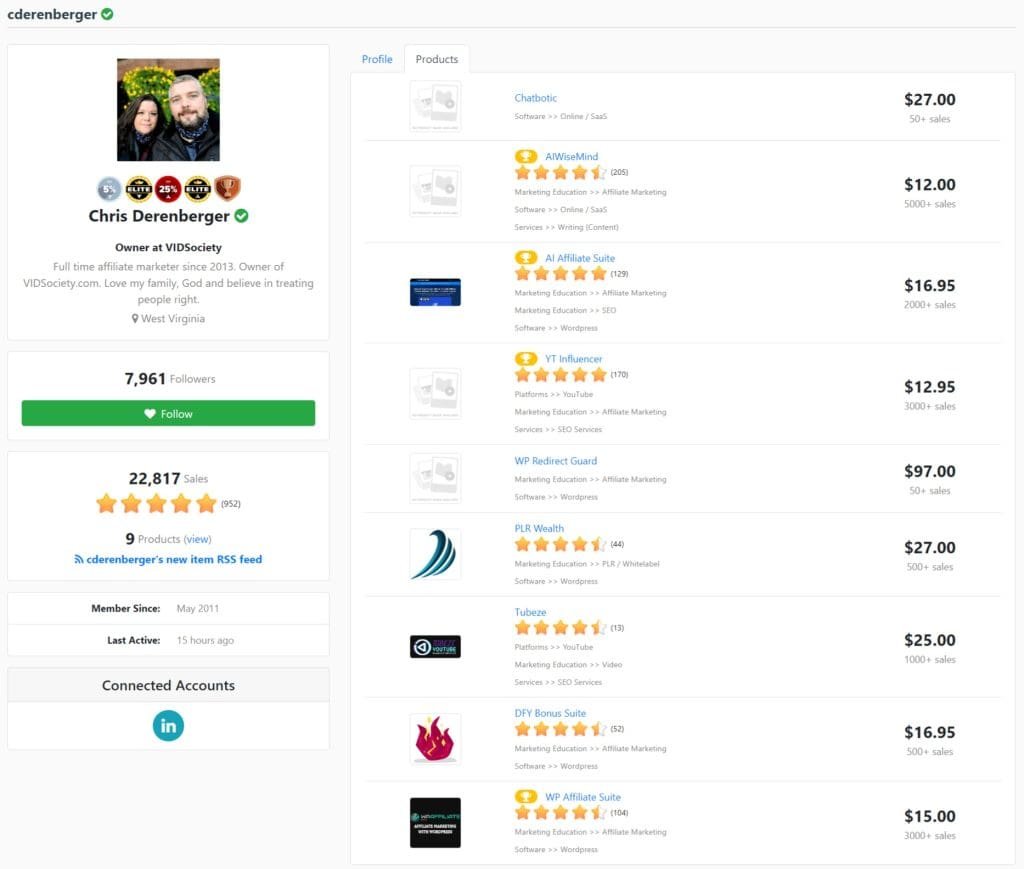
Task: Open the AIWiseMind product link
Action: (571, 156)
